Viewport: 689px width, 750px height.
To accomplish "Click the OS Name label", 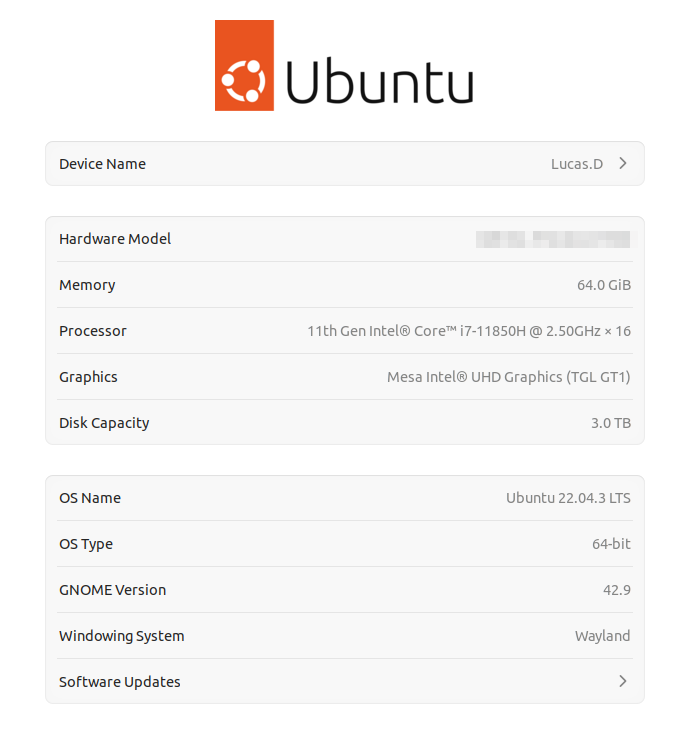I will 90,498.
